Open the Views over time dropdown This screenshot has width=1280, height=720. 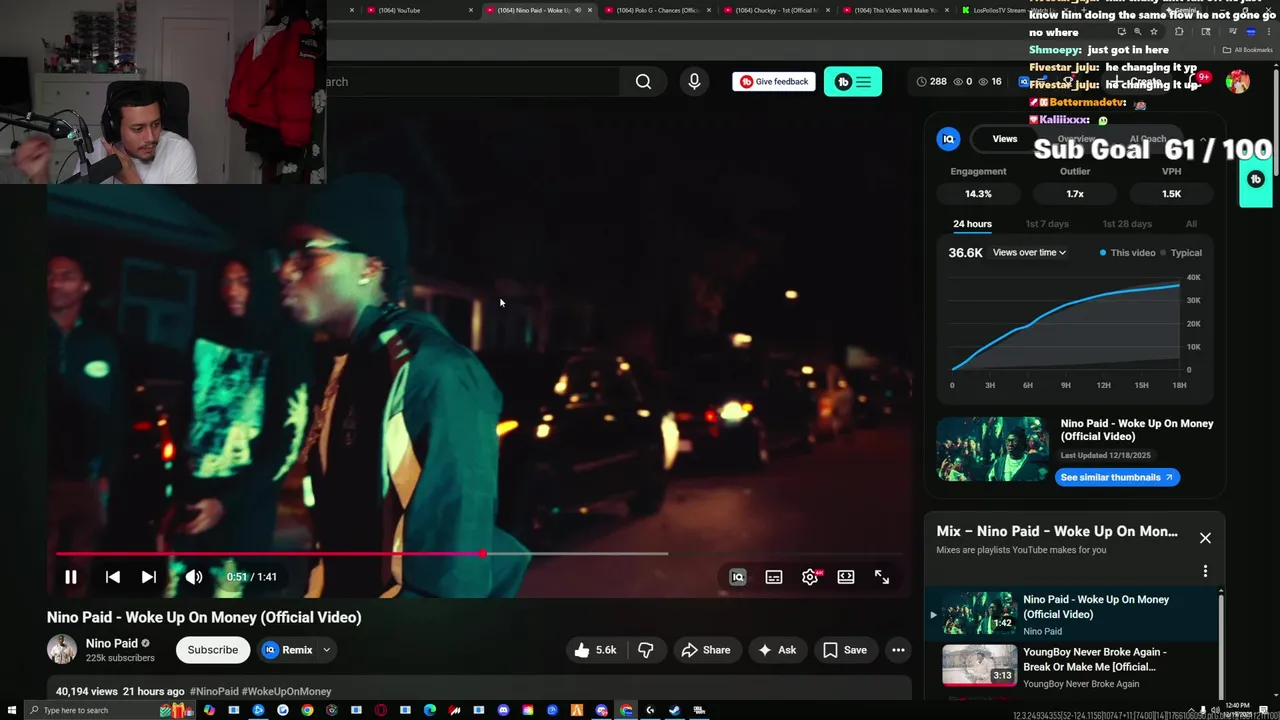[1029, 253]
